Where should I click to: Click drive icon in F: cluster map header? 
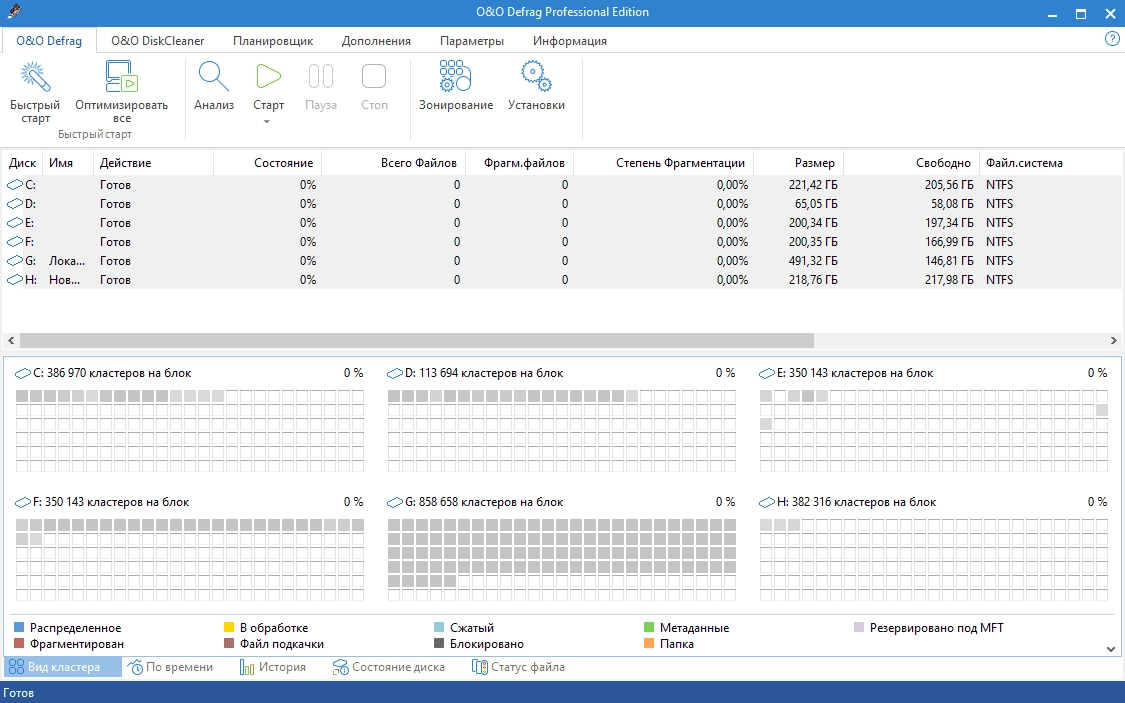tap(23, 503)
